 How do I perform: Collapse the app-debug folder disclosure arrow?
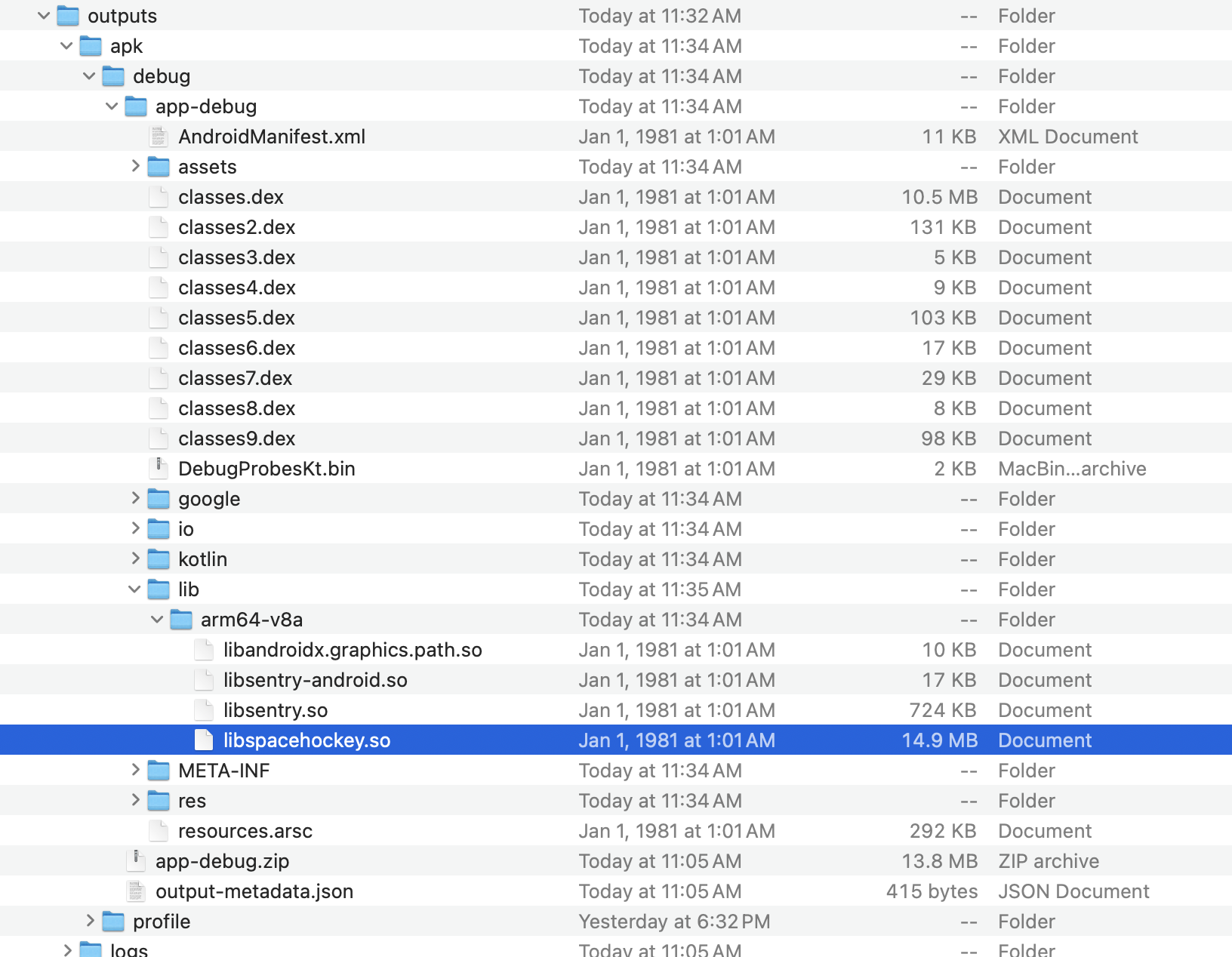[x=112, y=106]
